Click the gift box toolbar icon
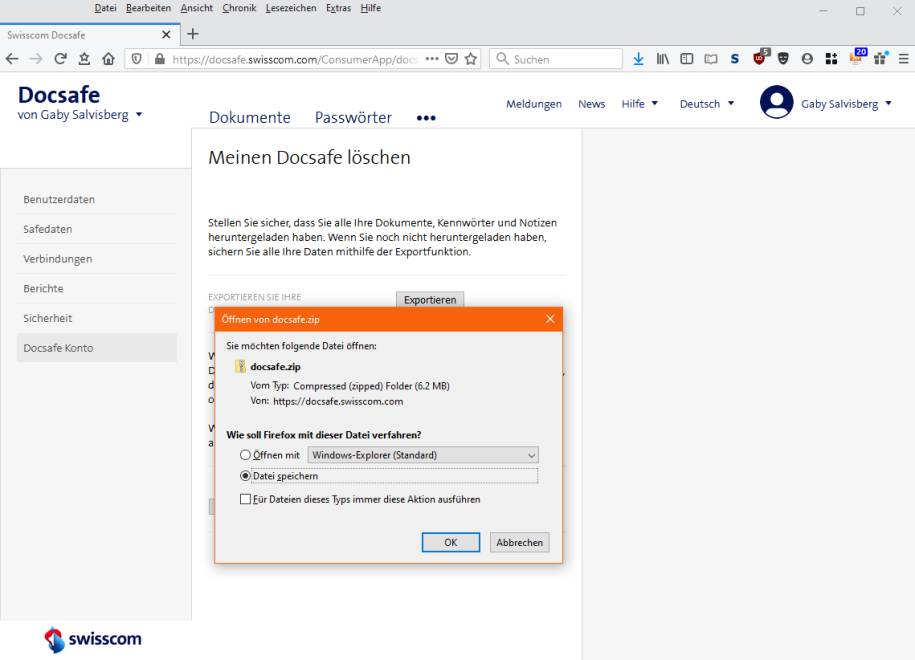The width and height of the screenshot is (915, 660). coord(880,58)
